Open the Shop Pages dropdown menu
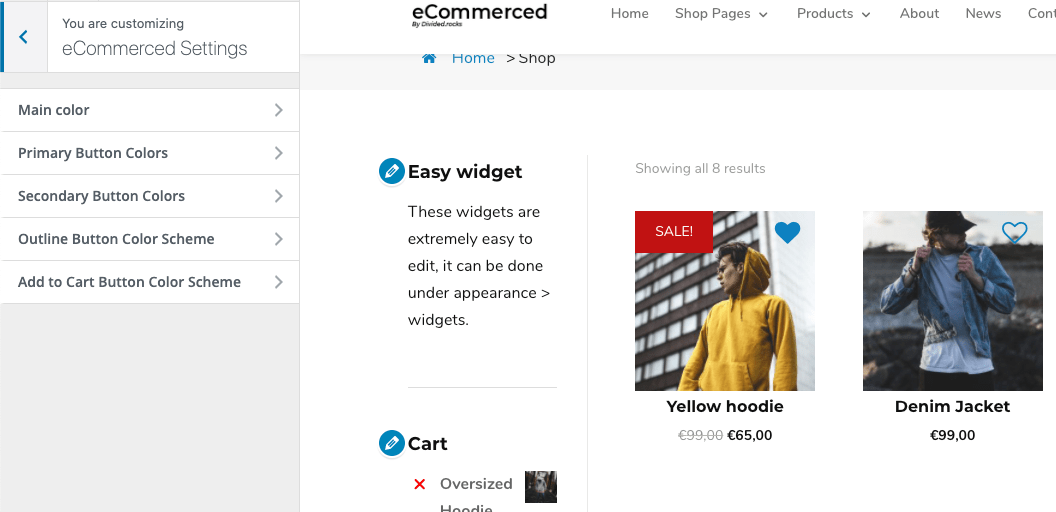Screen dimensions: 1056x512 pyautogui.click(x=721, y=14)
